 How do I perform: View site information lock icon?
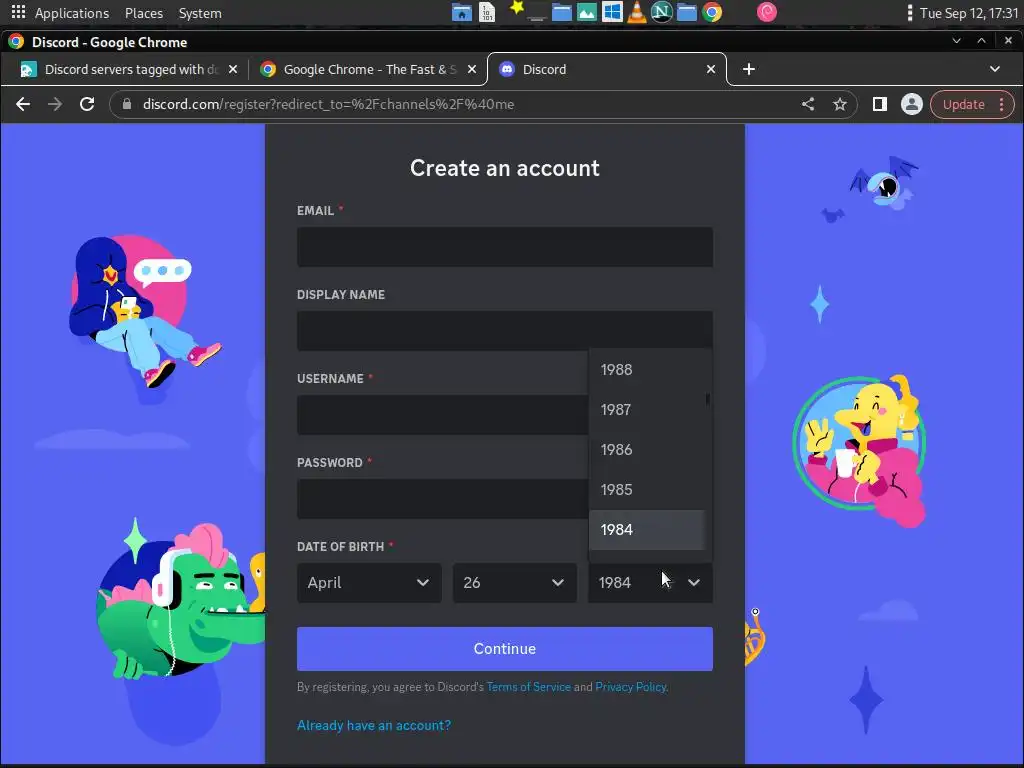point(127,104)
